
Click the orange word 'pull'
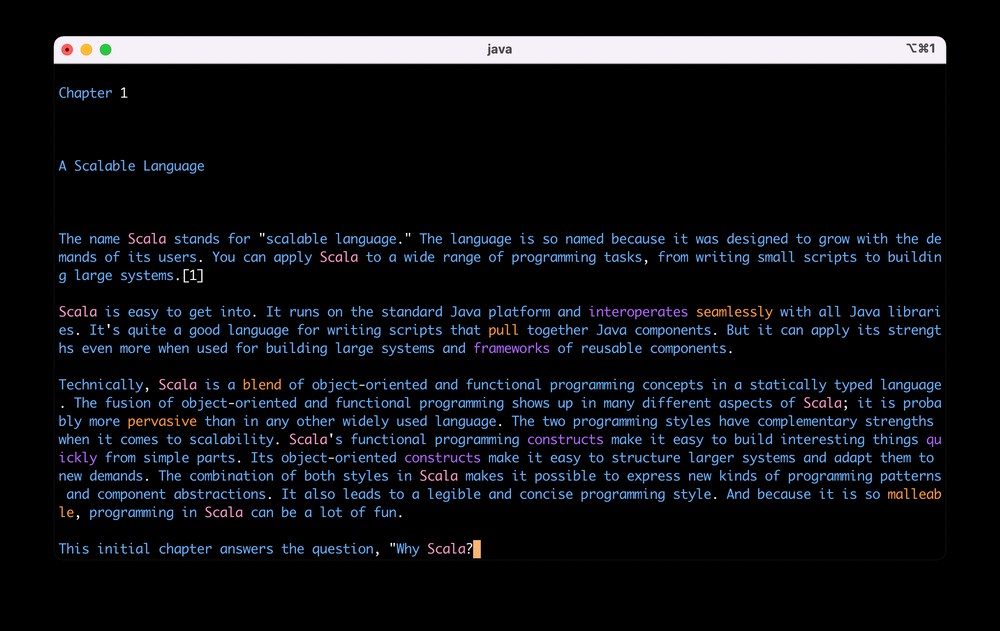pyautogui.click(x=503, y=330)
